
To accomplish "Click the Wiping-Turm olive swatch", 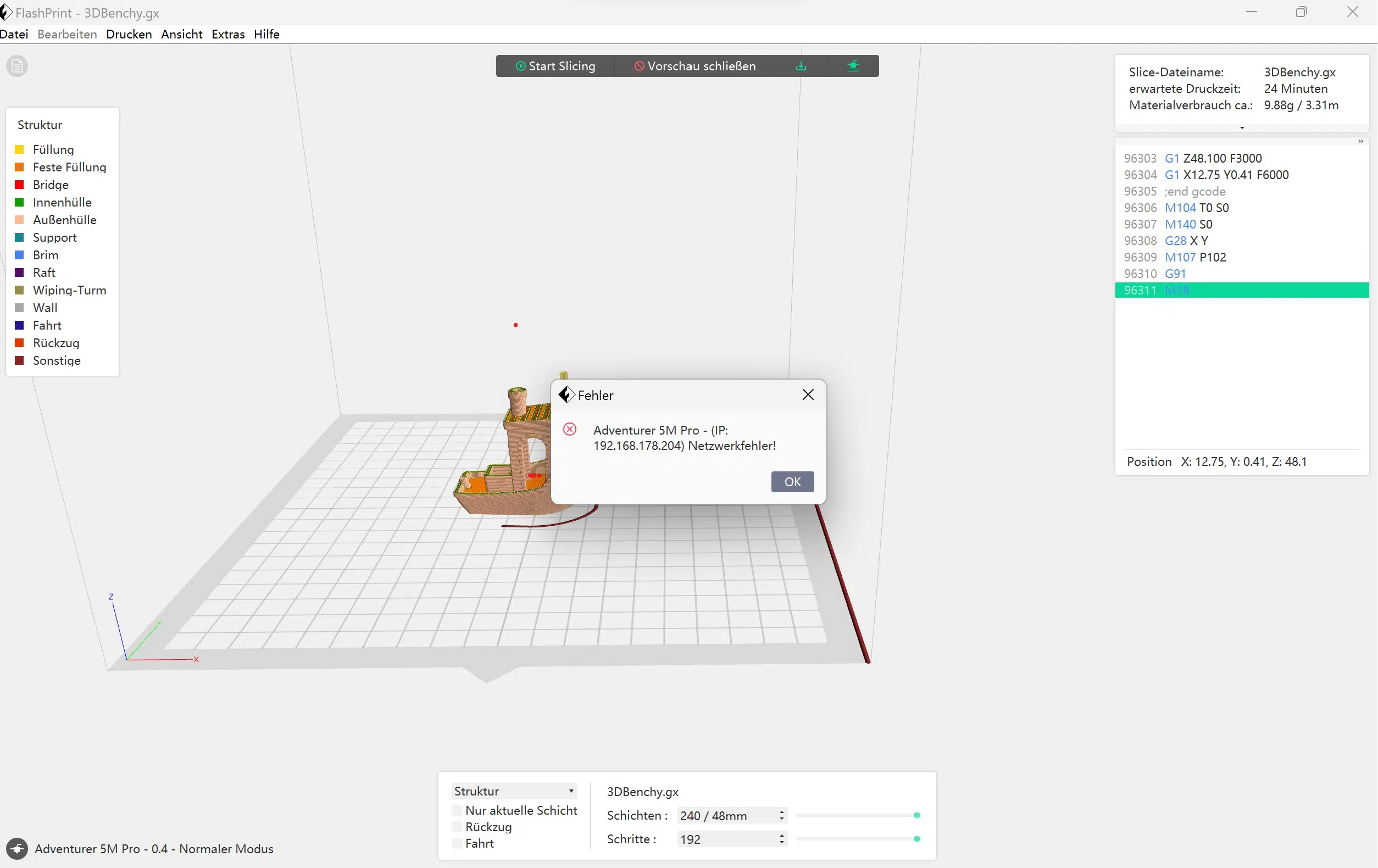I will coord(19,291).
